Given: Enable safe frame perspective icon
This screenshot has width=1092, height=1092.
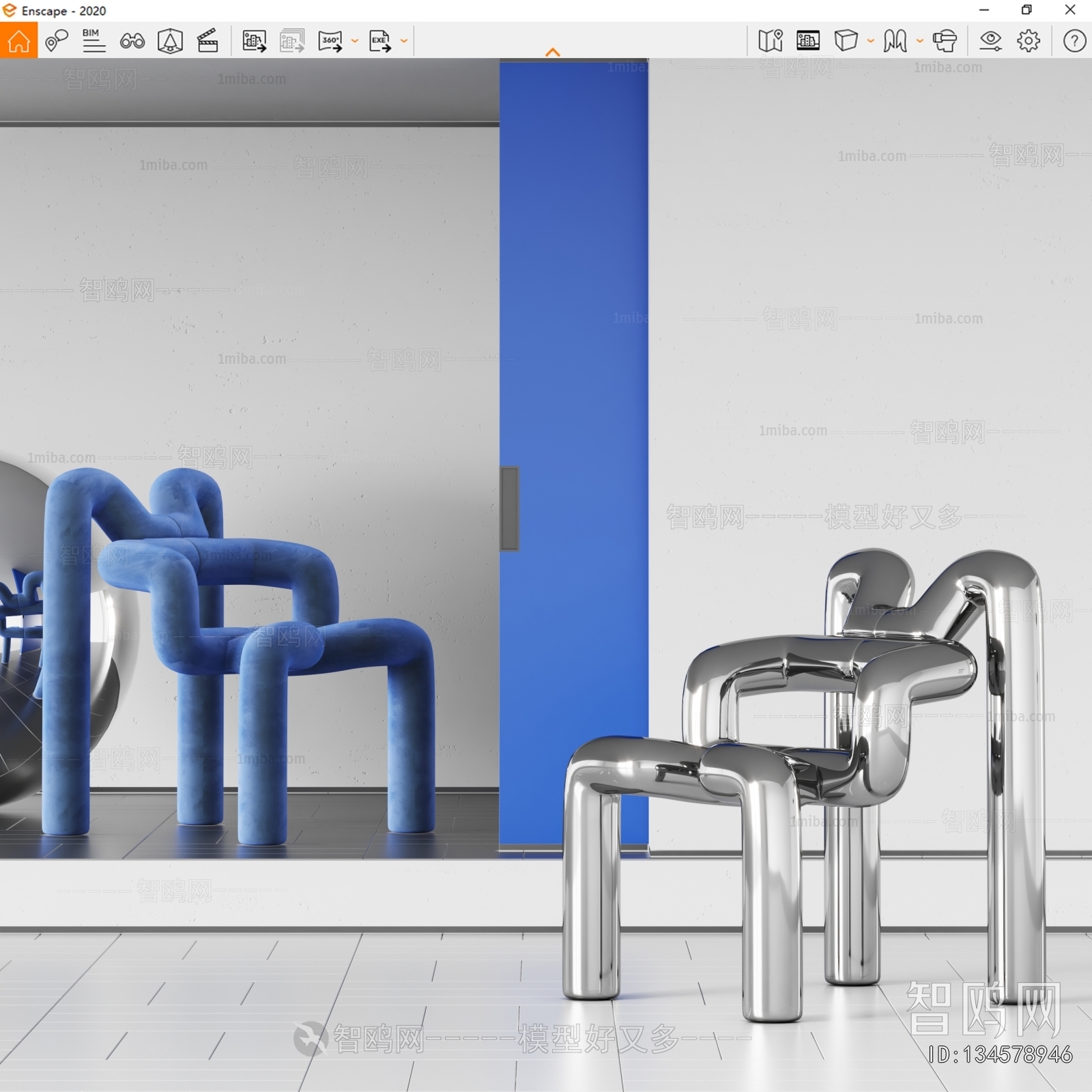Looking at the screenshot, I should [x=170, y=41].
